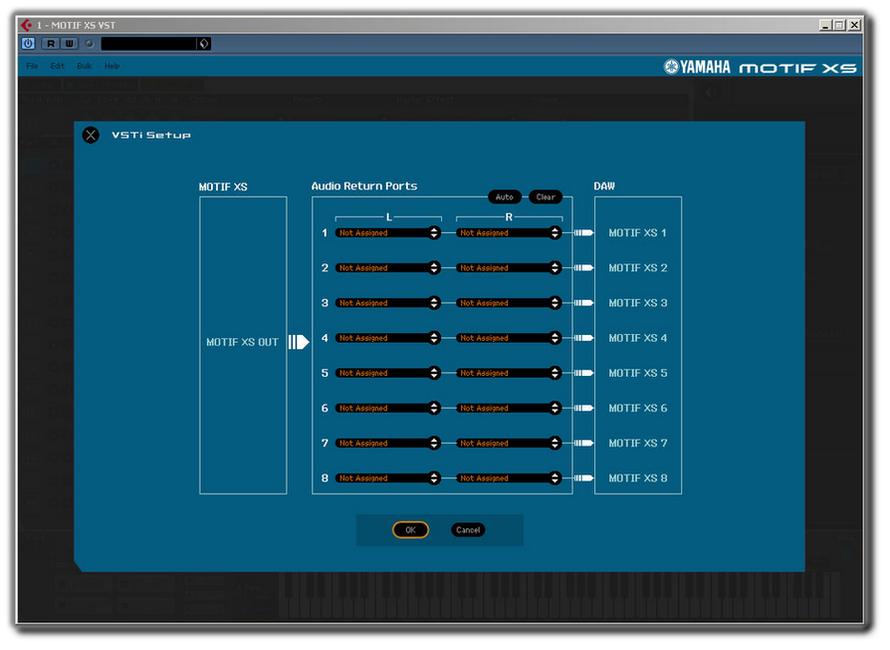The image size is (890, 650).
Task: Confirm the setup with the OK button
Action: point(410,530)
